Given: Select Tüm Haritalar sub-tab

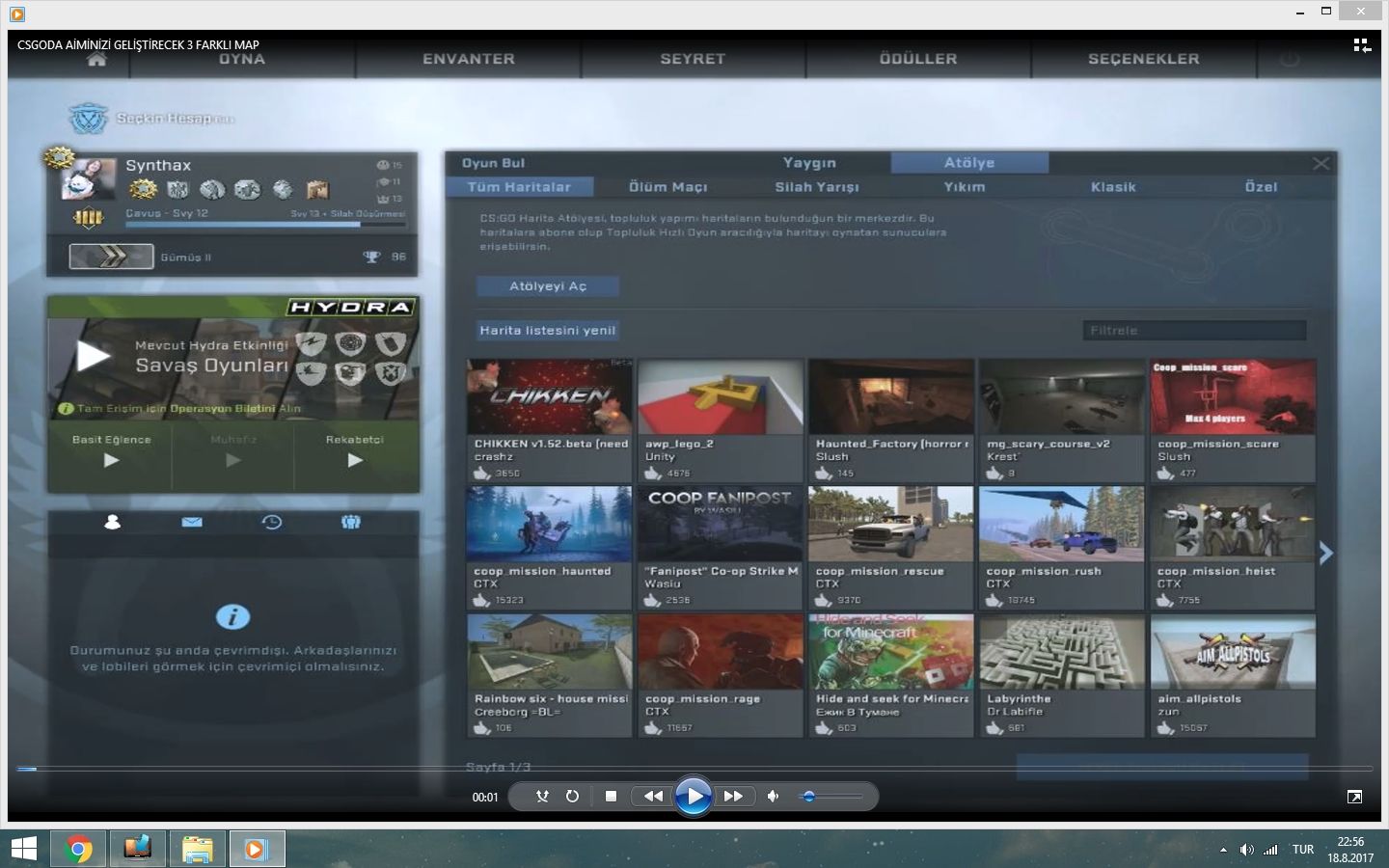Looking at the screenshot, I should (x=519, y=186).
